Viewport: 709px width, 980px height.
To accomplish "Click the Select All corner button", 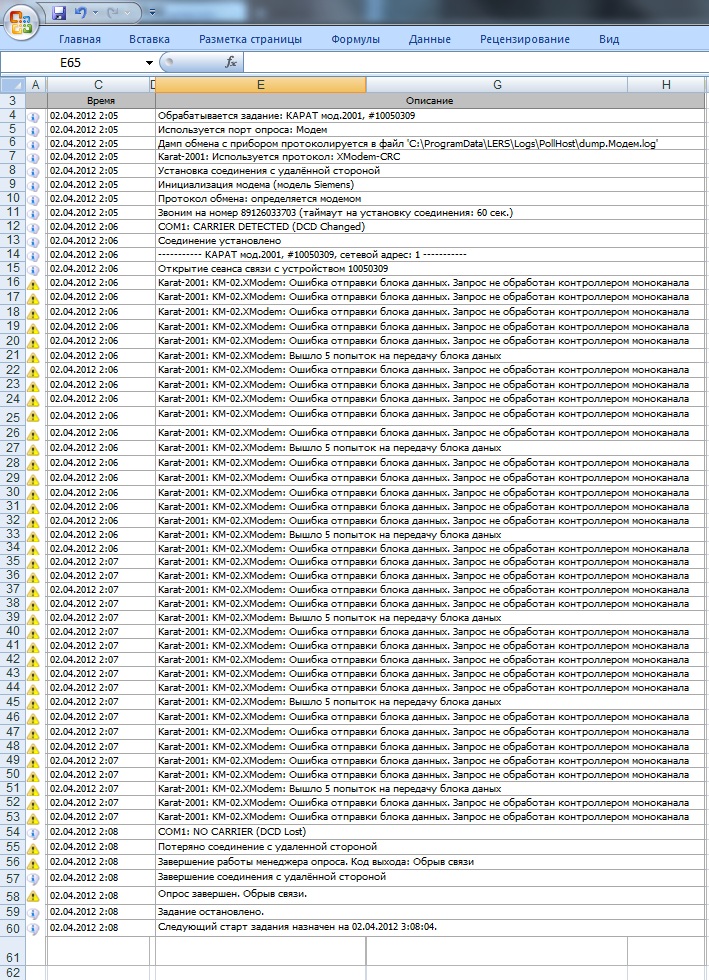I will click(x=13, y=84).
